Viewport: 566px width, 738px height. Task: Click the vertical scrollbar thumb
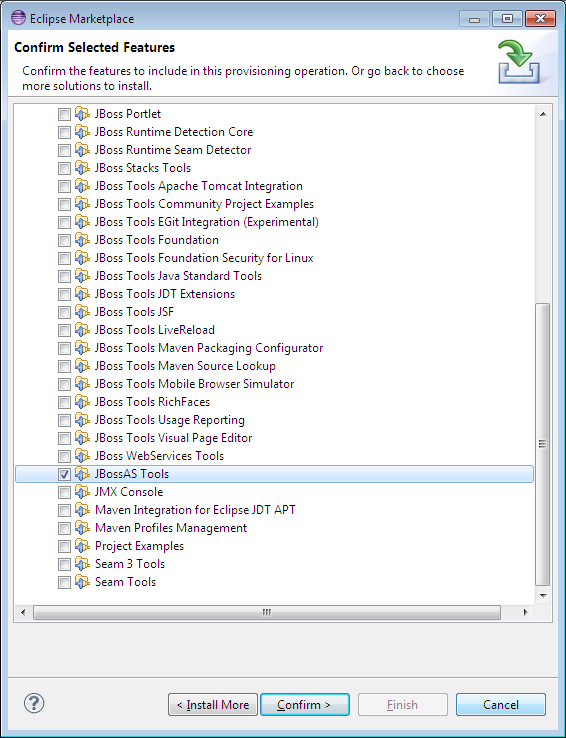[543, 444]
